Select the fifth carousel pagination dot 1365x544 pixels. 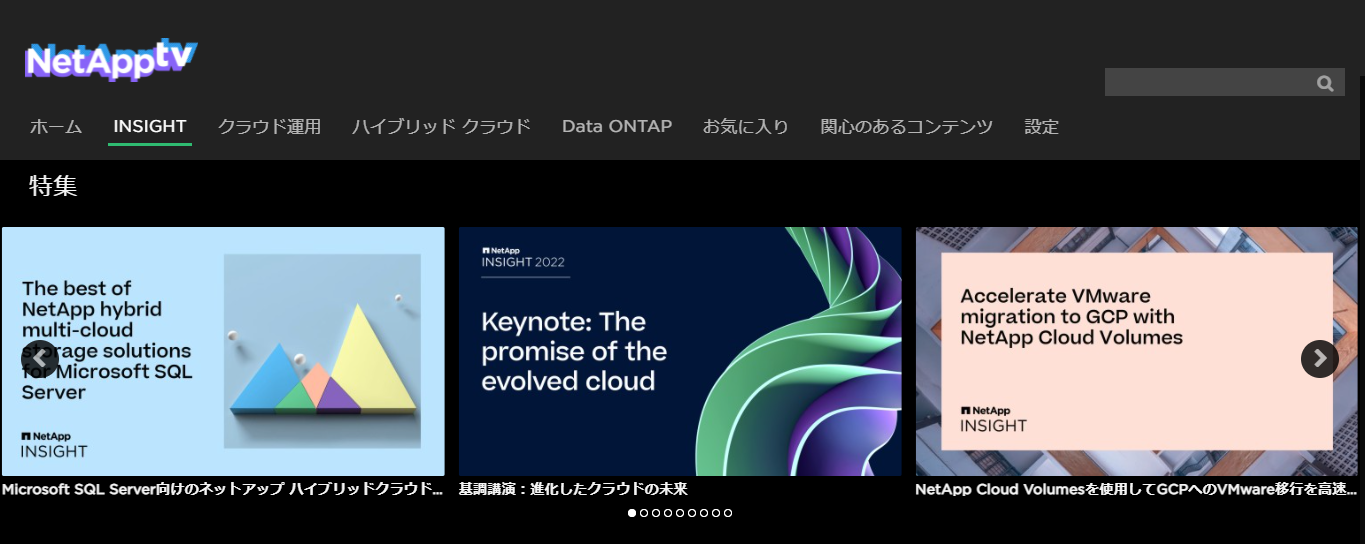680,513
